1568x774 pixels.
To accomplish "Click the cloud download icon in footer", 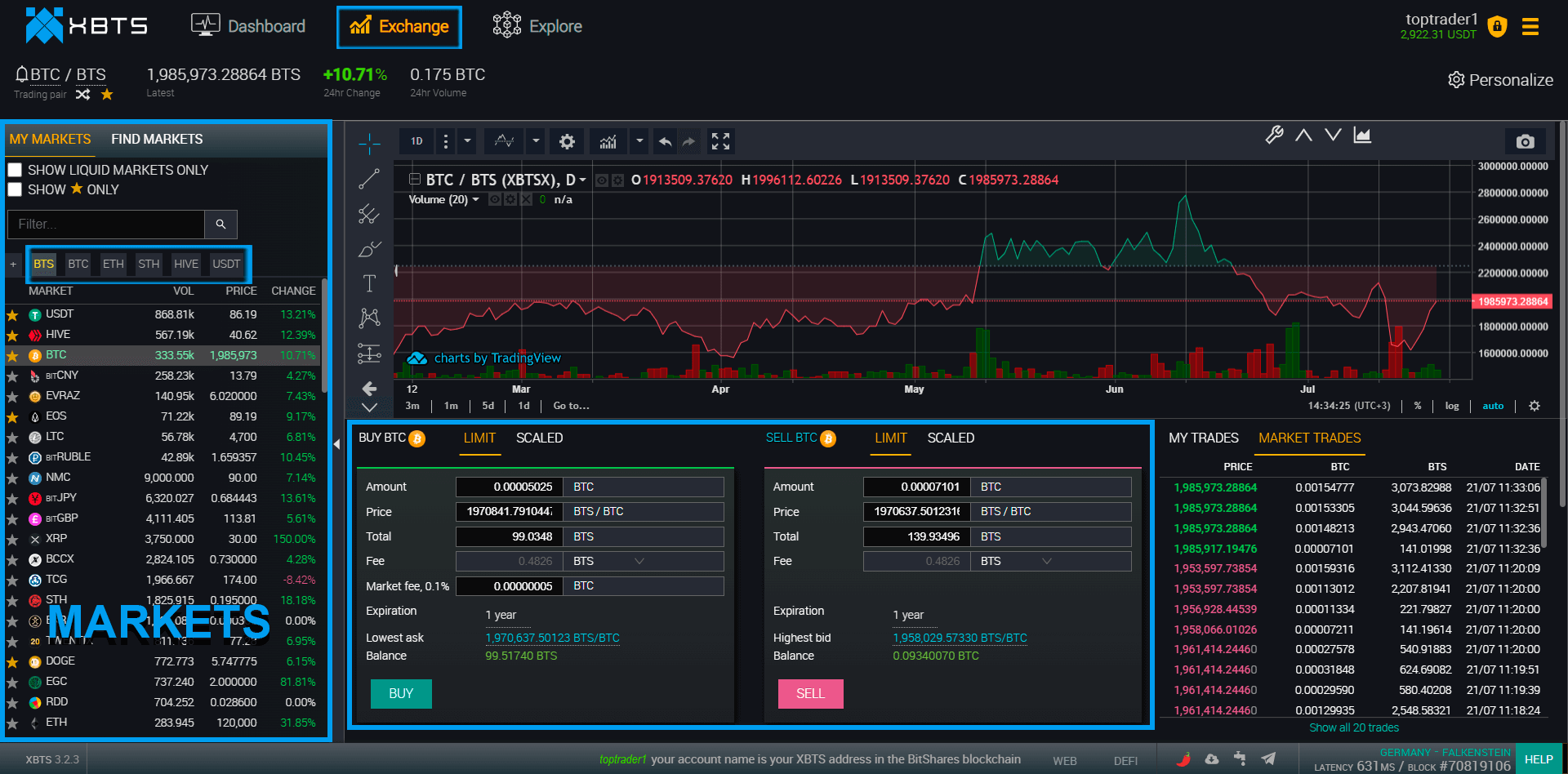I will pyautogui.click(x=1212, y=758).
